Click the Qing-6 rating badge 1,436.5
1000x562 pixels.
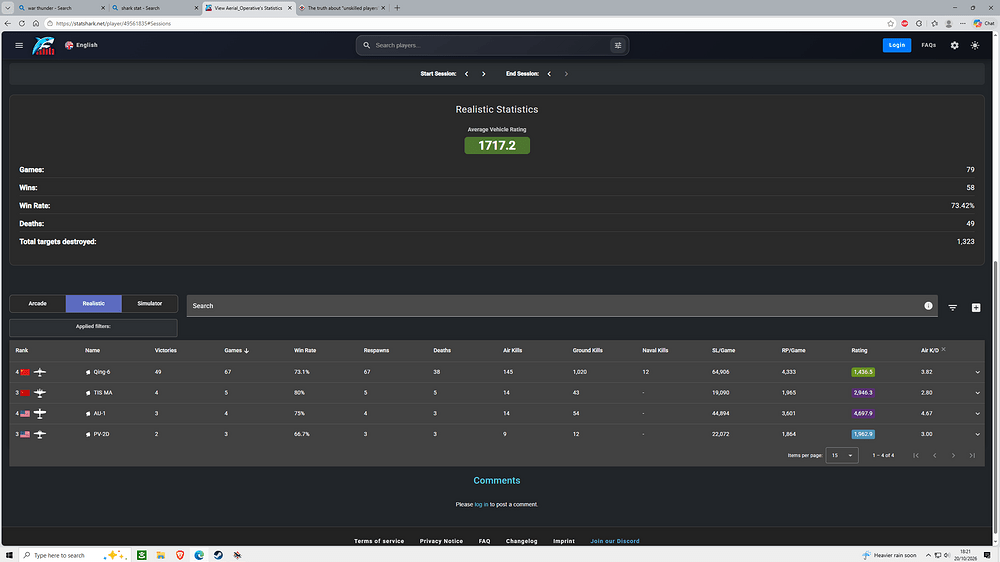pos(863,372)
